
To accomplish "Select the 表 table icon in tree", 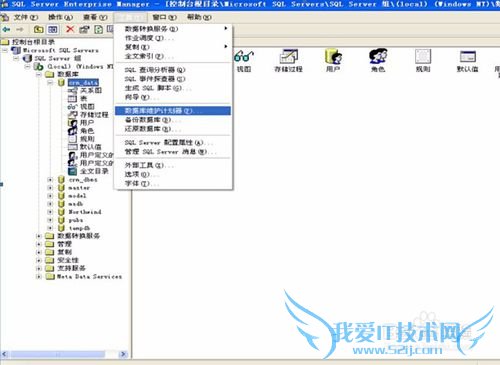I will pos(72,98).
